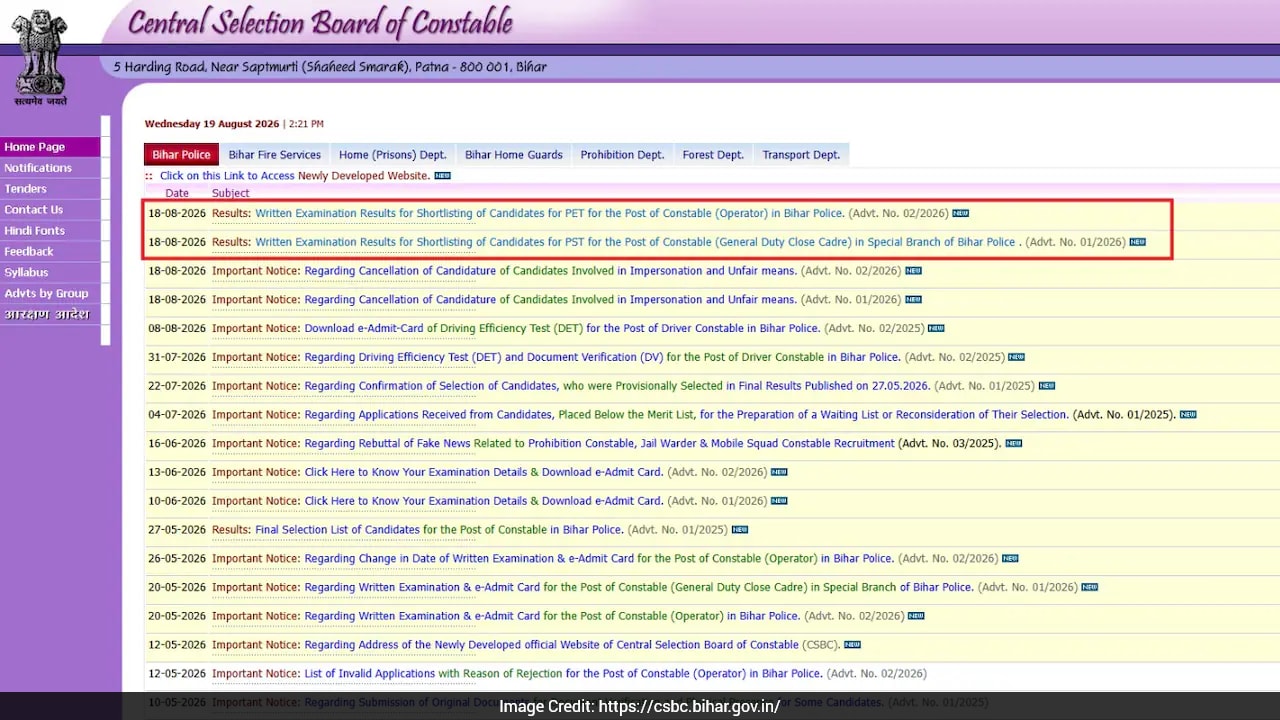This screenshot has width=1280, height=720.
Task: Click the Central Selection Board of Constable title
Action: click(x=320, y=23)
